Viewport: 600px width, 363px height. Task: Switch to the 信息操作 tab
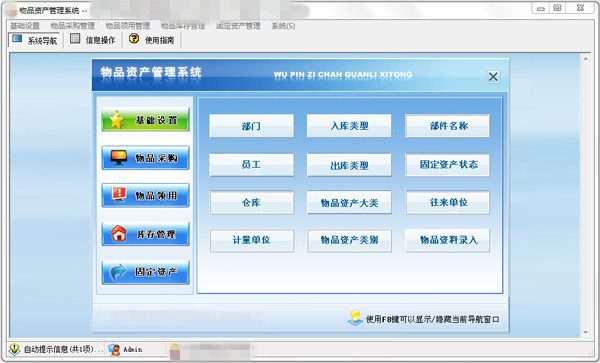(93, 40)
